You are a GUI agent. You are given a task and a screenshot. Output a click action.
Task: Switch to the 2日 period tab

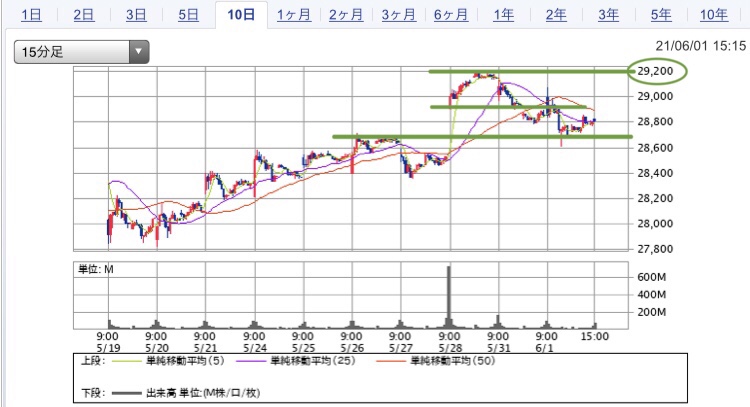coord(84,15)
